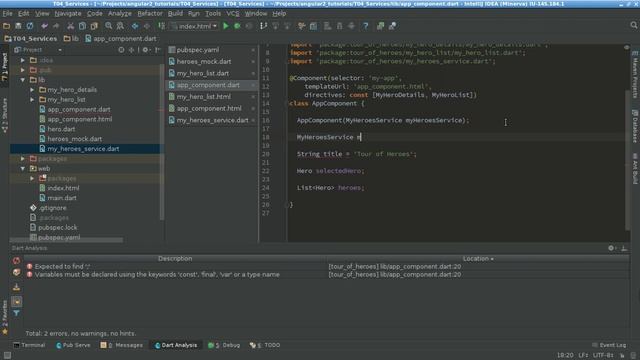Image resolution: width=640 pixels, height=360 pixels.
Task: Select main.dart in the project tree
Action: point(62,198)
